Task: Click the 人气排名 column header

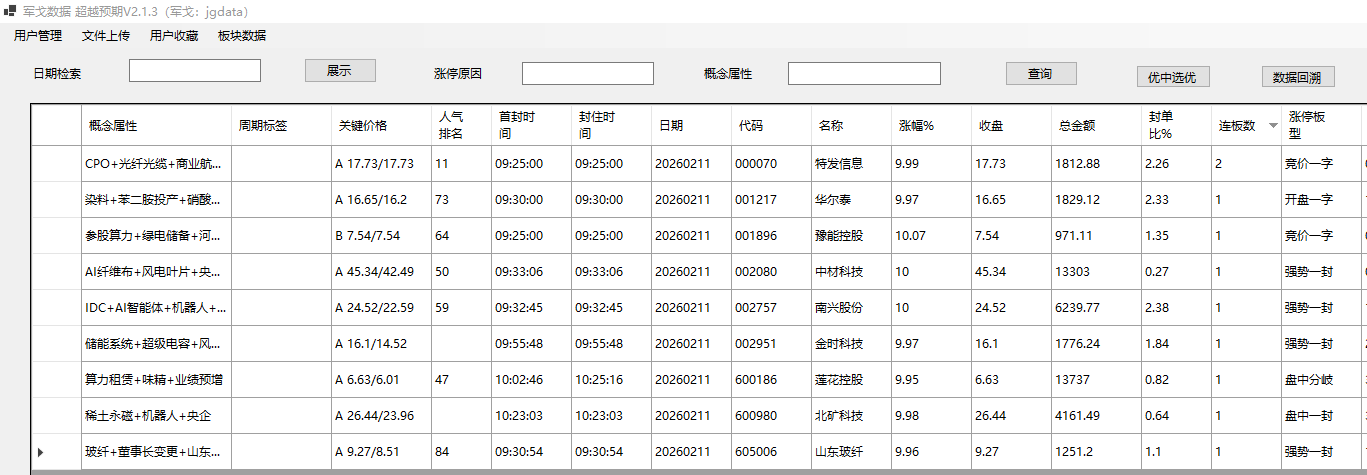Action: (x=461, y=126)
